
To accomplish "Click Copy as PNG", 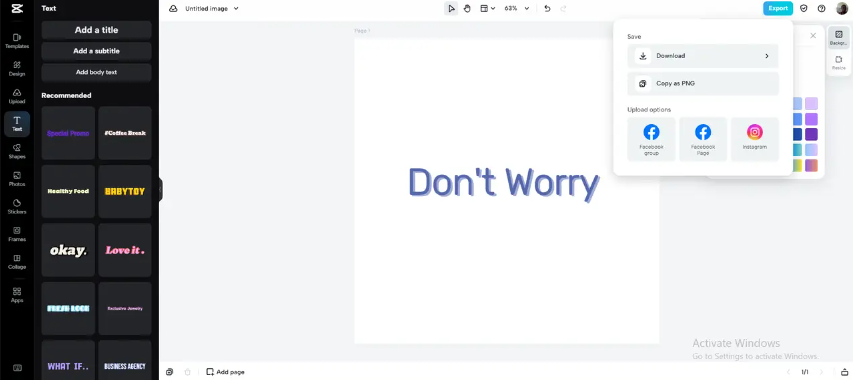I will coord(703,84).
